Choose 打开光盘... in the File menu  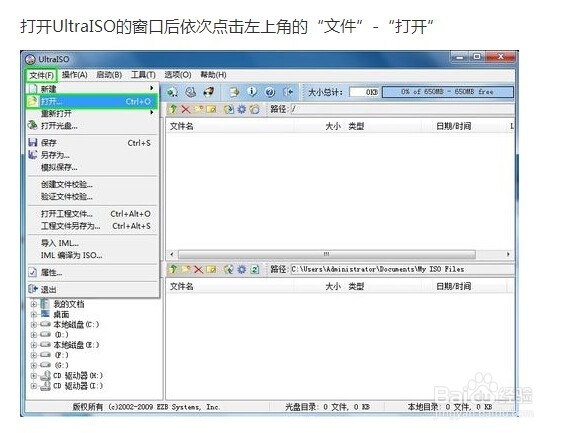[x=92, y=126]
